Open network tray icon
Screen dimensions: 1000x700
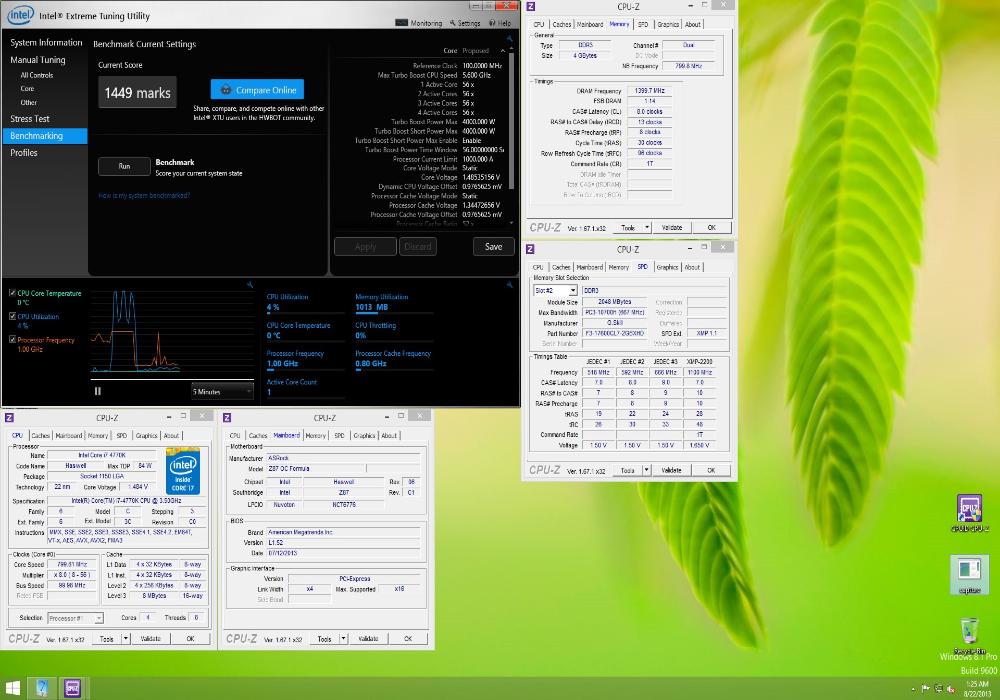938,689
